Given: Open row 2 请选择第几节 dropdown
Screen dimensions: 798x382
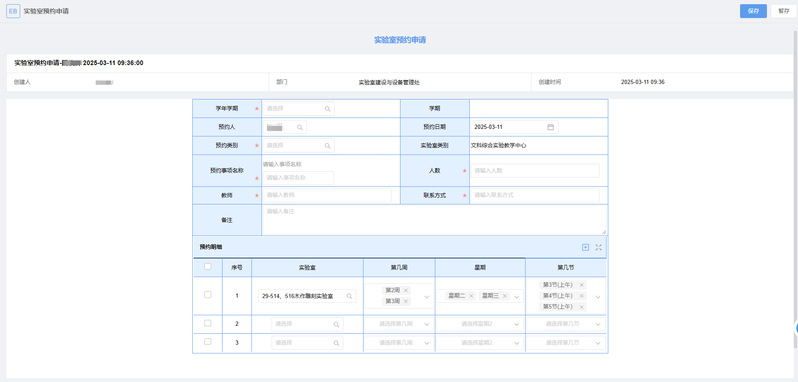Looking at the screenshot, I should [x=566, y=324].
